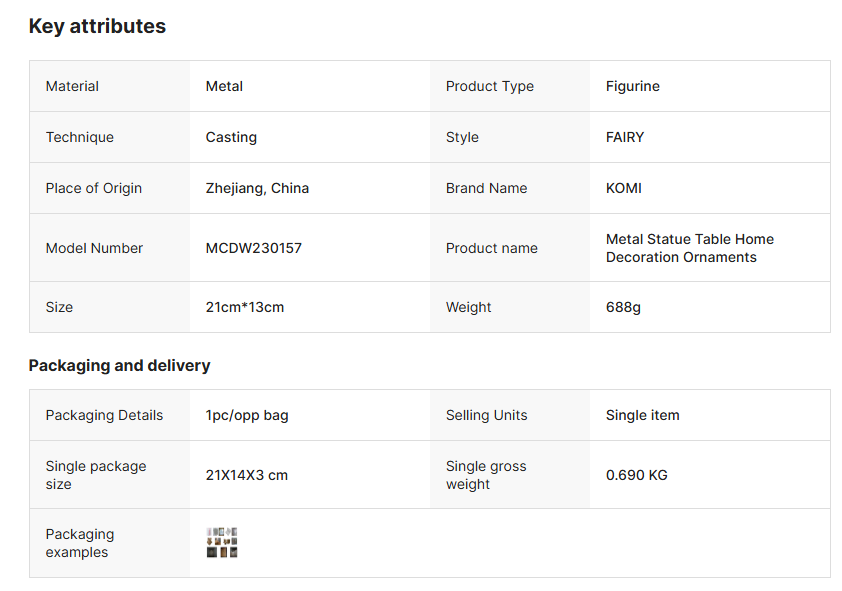Viewport: 842px width, 591px height.
Task: Select the Metal material value
Action: 224,86
